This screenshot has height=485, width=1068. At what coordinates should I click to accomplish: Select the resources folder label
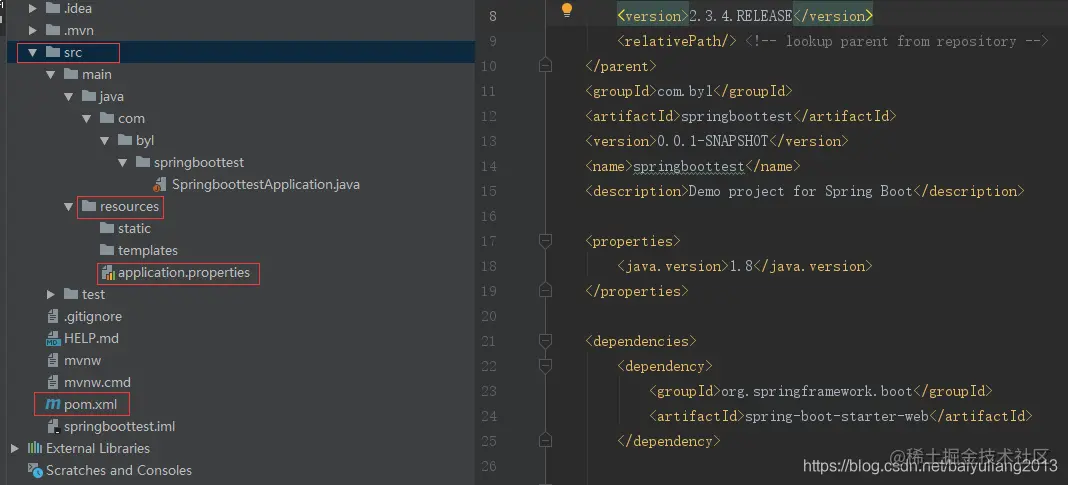coord(129,206)
